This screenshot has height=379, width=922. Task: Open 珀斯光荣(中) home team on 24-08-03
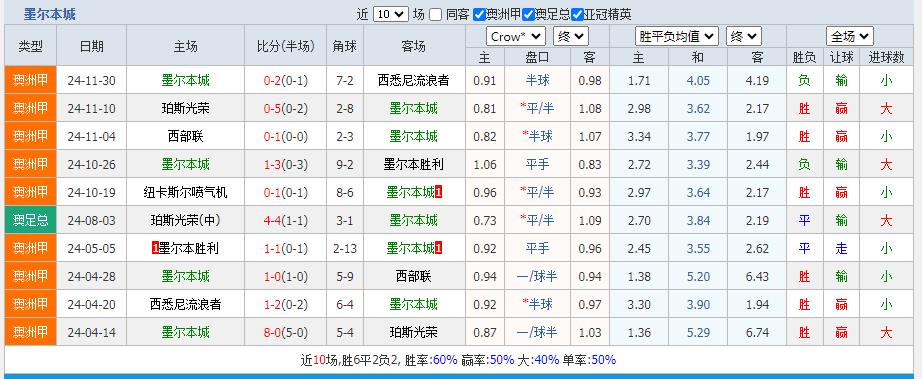click(x=185, y=220)
